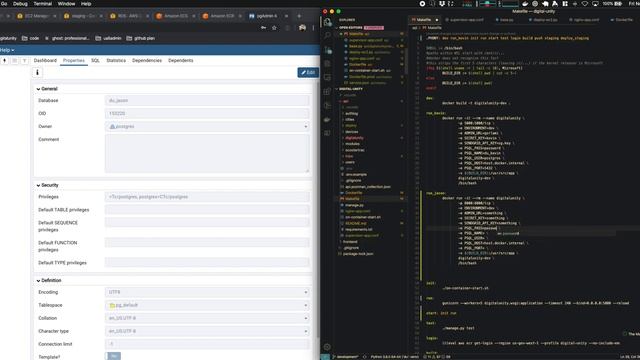Open api.postman_collection.json in explorer
Viewport: 640px width, 360px height.
(368, 187)
